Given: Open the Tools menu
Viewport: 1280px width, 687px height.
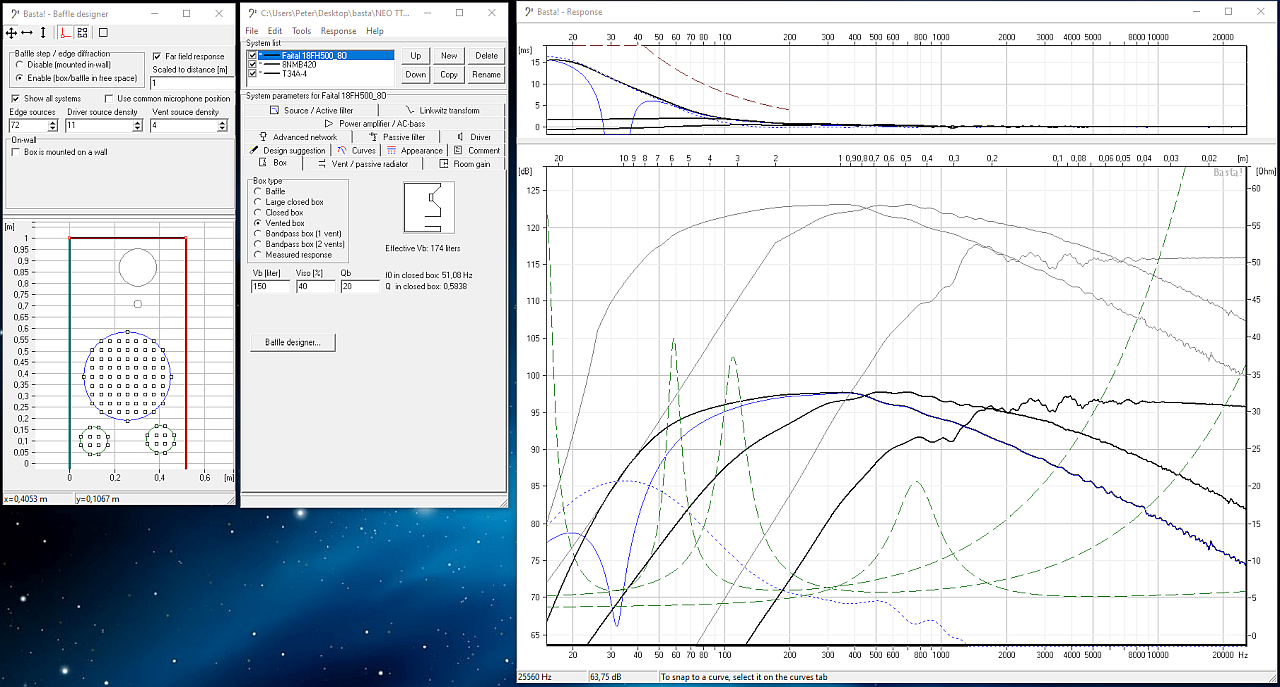Looking at the screenshot, I should pyautogui.click(x=301, y=31).
